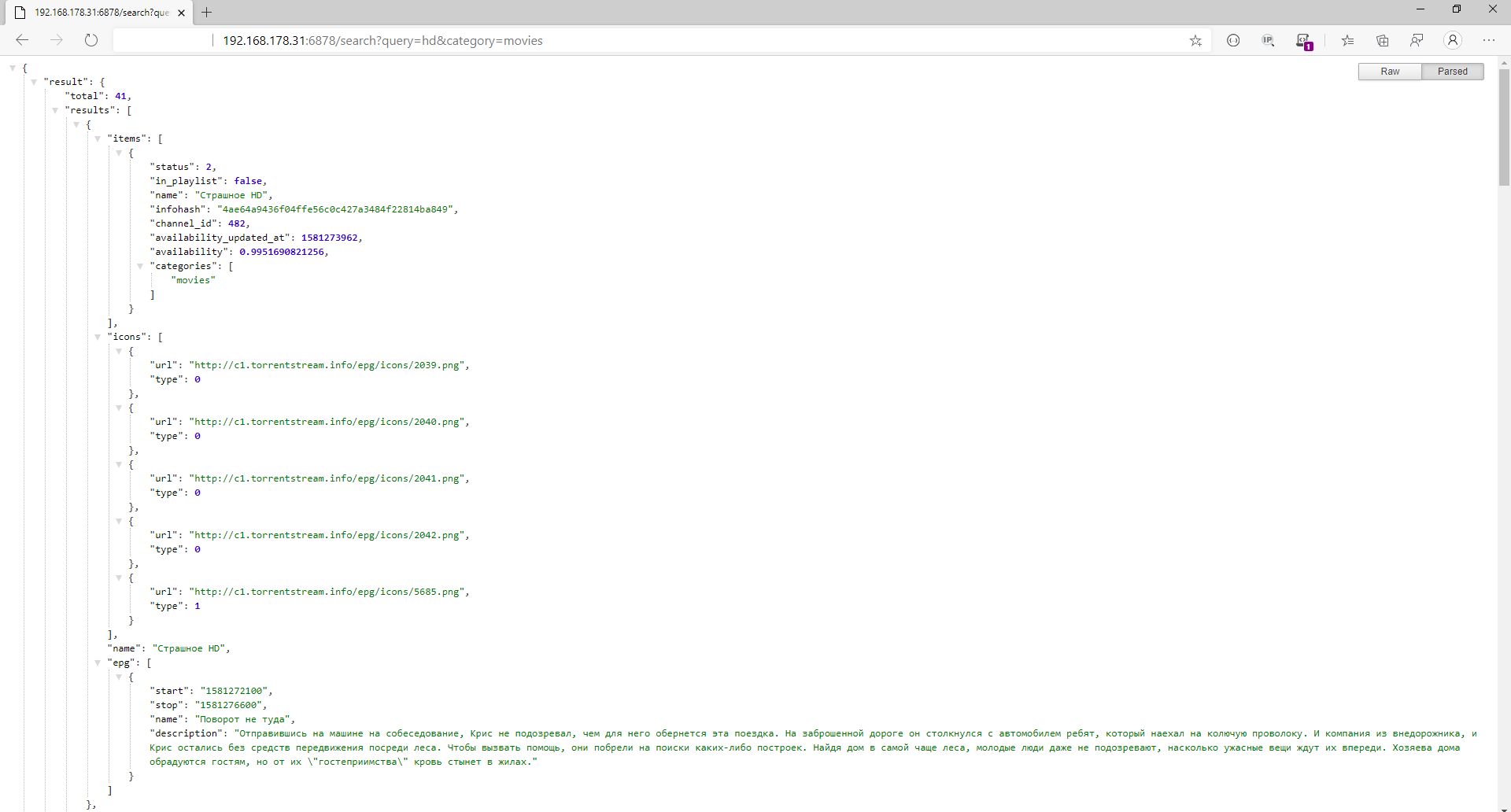
Task: Open the Favorites list icon
Action: coord(1348,40)
